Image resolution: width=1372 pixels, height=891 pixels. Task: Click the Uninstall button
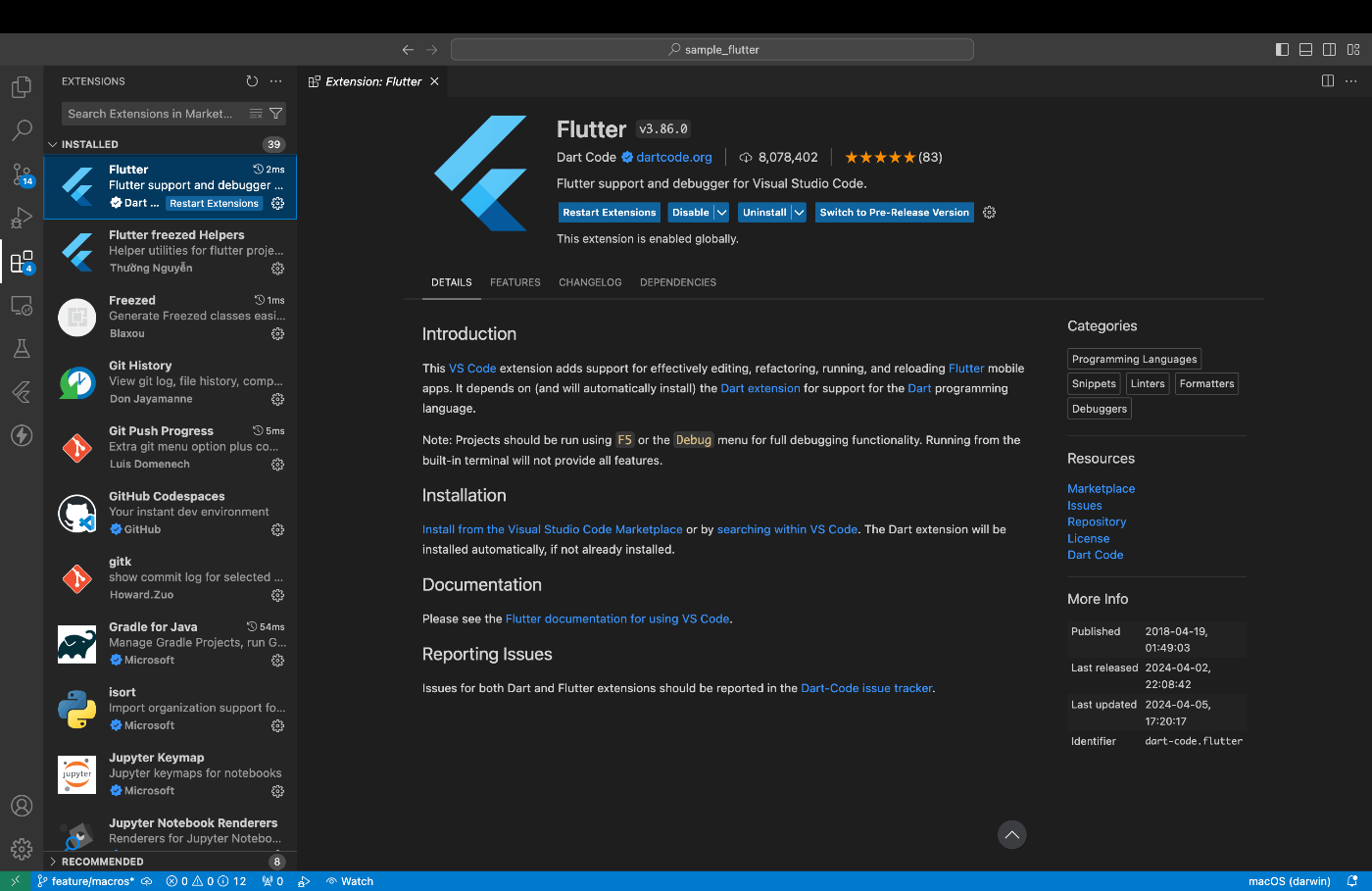click(764, 212)
